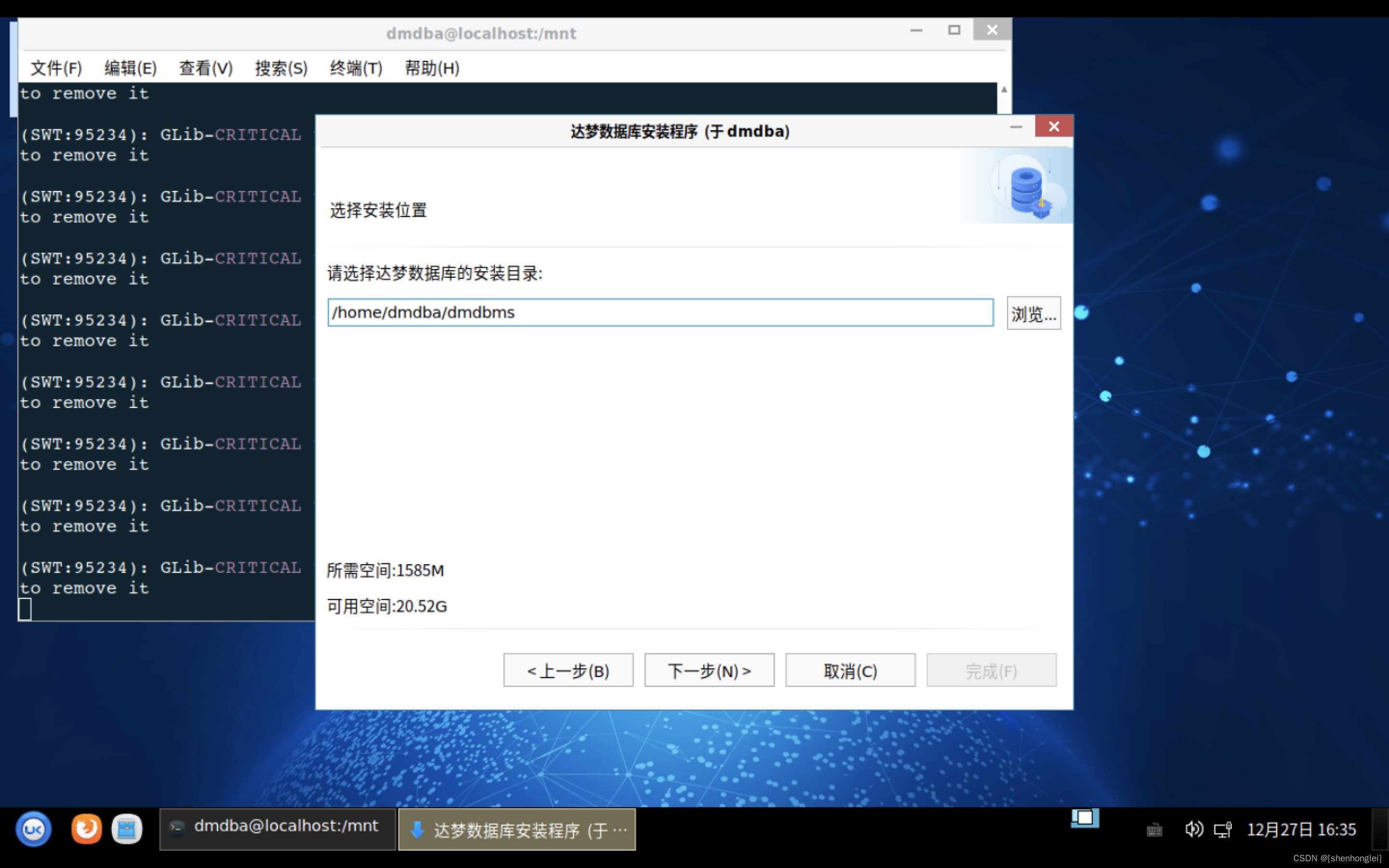Open the 搜索(S) menu in terminal
The height and width of the screenshot is (868, 1389).
[x=281, y=68]
